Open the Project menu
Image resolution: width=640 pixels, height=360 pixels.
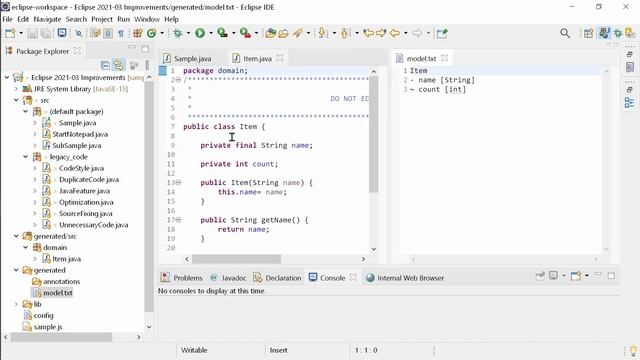pos(102,19)
